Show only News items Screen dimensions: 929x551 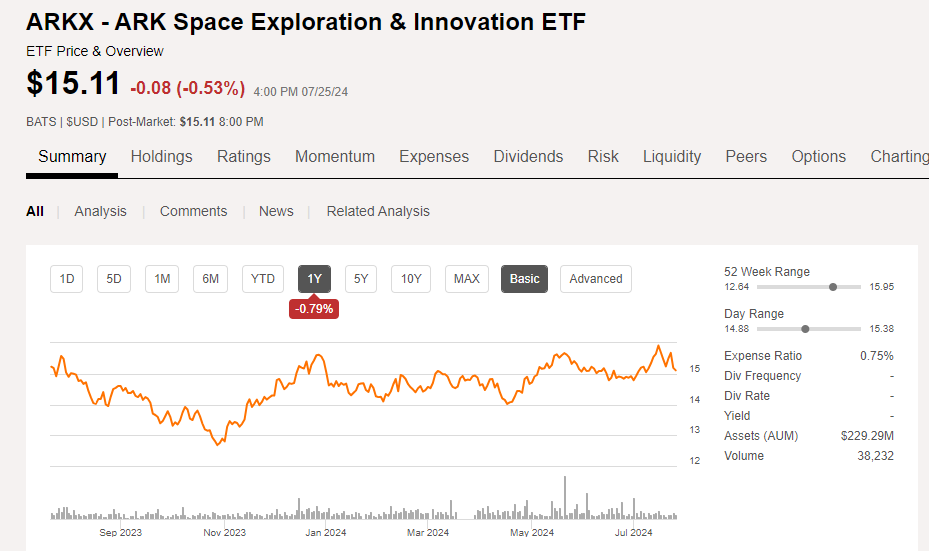(276, 212)
